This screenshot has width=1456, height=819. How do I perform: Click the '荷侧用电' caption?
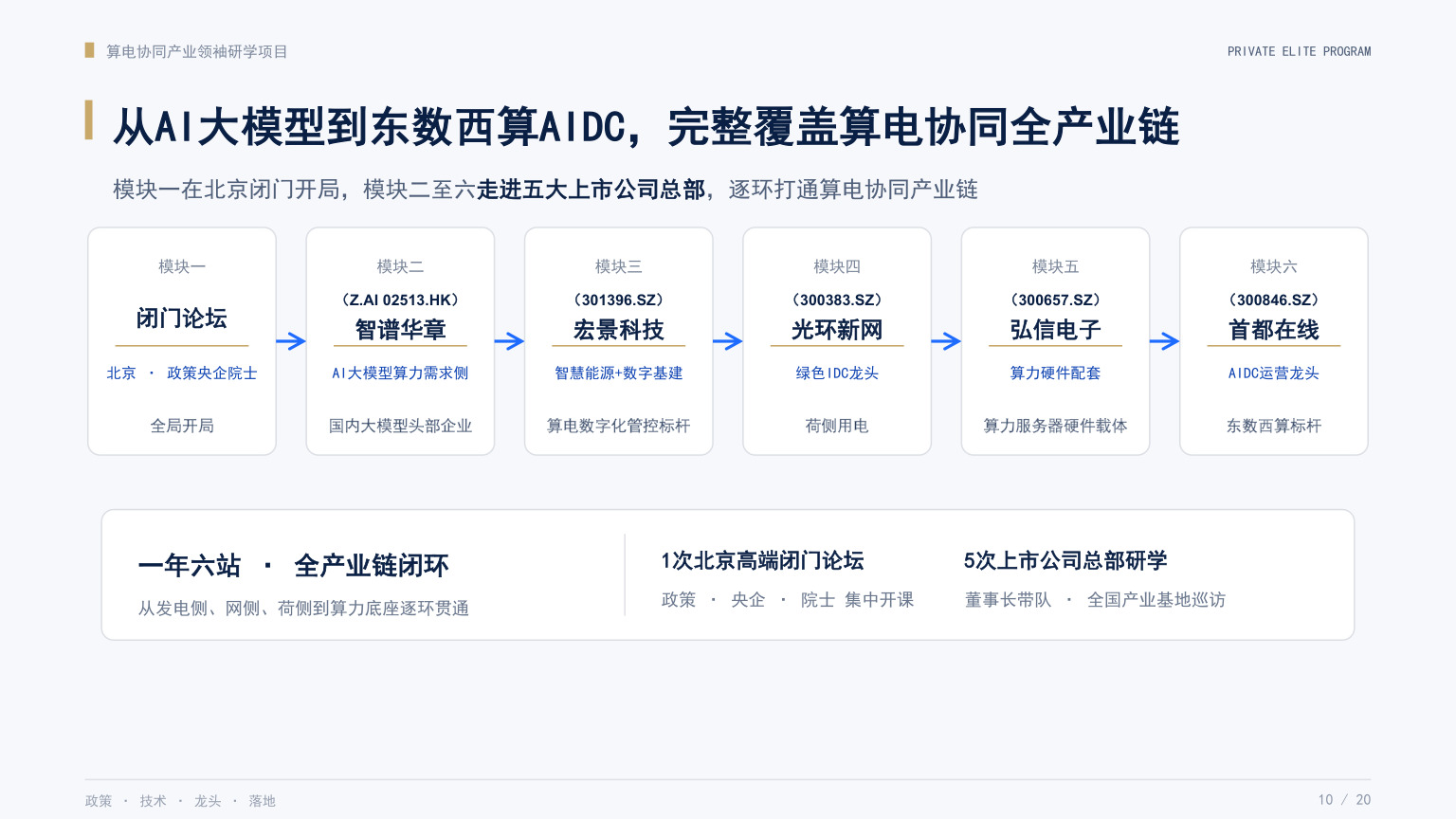click(837, 426)
